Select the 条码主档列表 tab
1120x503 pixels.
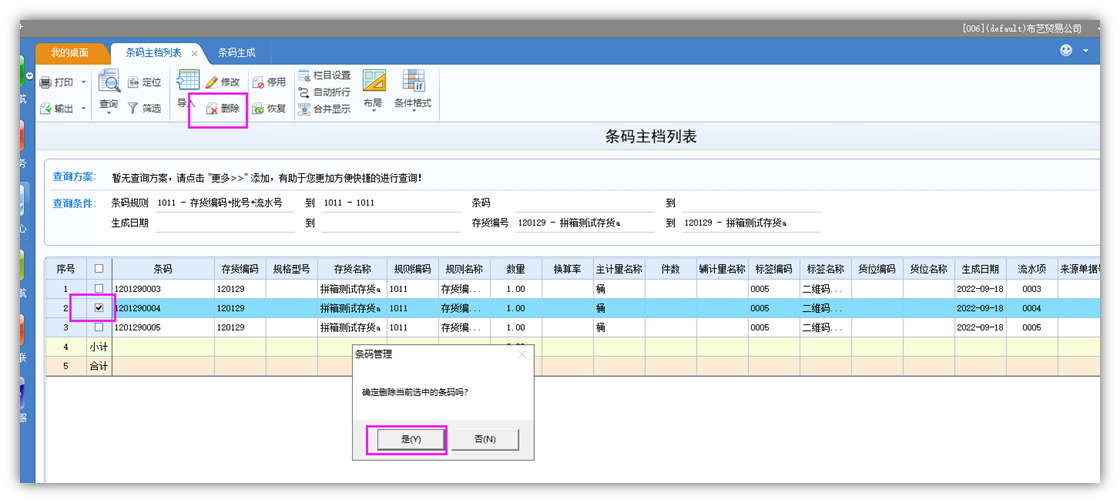coord(154,53)
